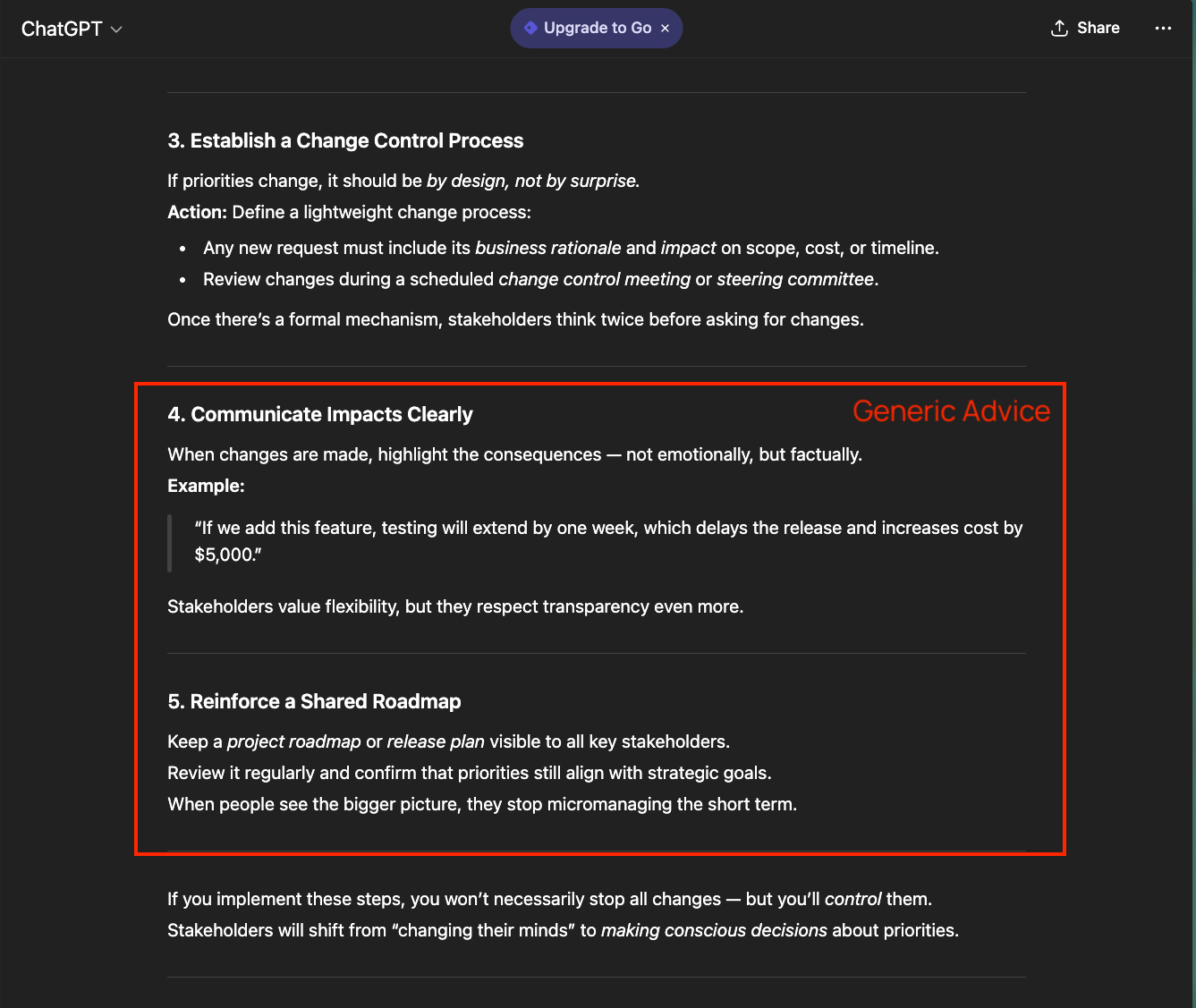Open the three-dot more options menu
The width and height of the screenshot is (1196, 1008).
pyautogui.click(x=1163, y=28)
